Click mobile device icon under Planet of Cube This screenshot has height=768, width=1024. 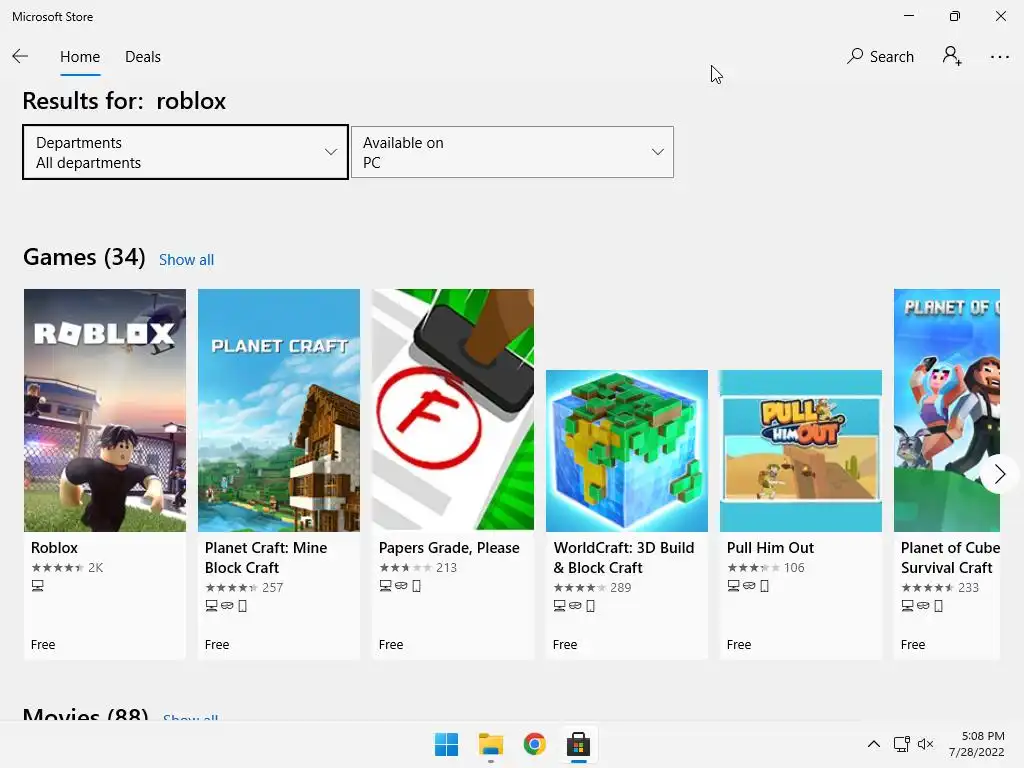click(x=938, y=606)
